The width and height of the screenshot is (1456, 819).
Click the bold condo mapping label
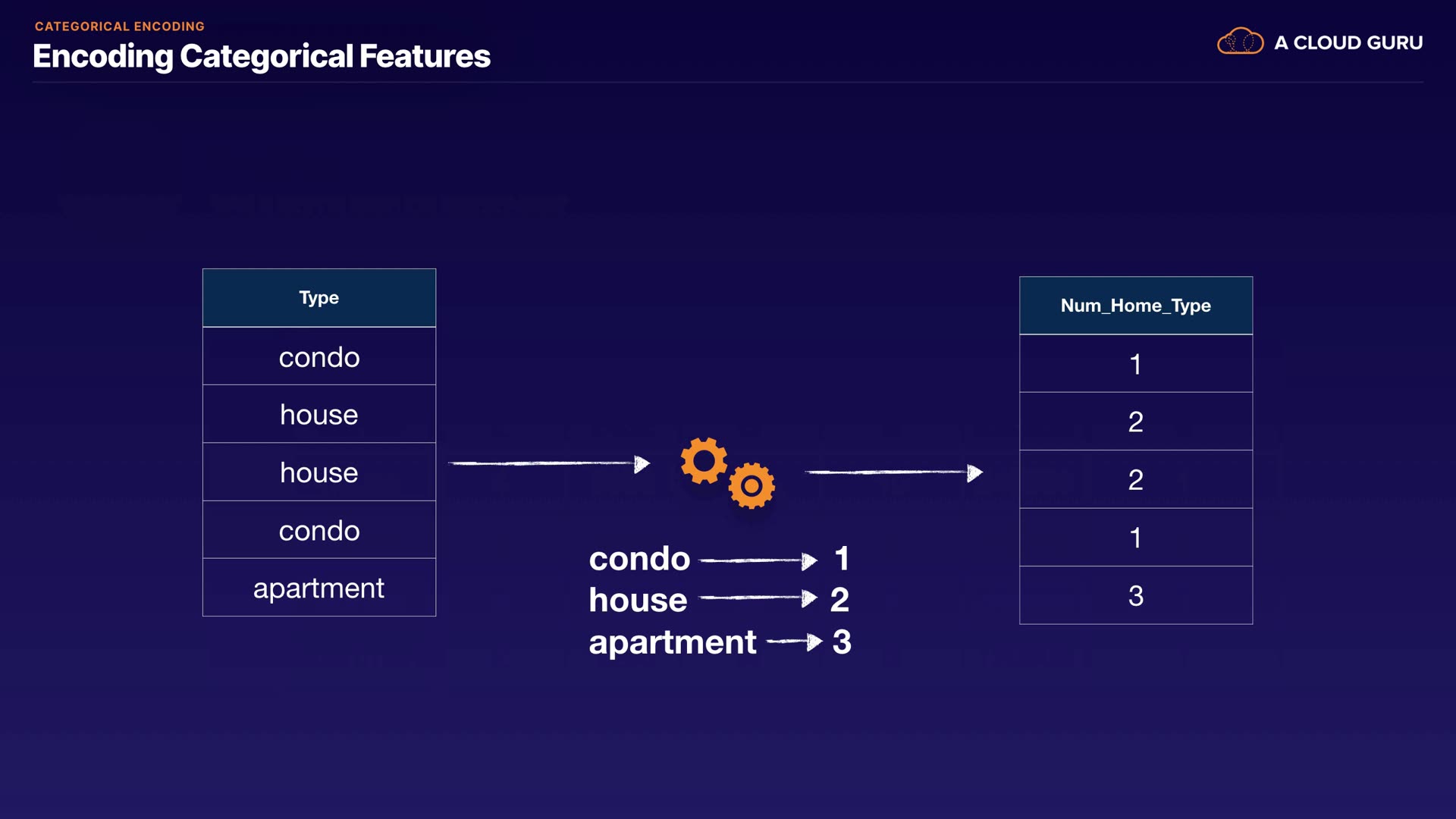point(639,559)
